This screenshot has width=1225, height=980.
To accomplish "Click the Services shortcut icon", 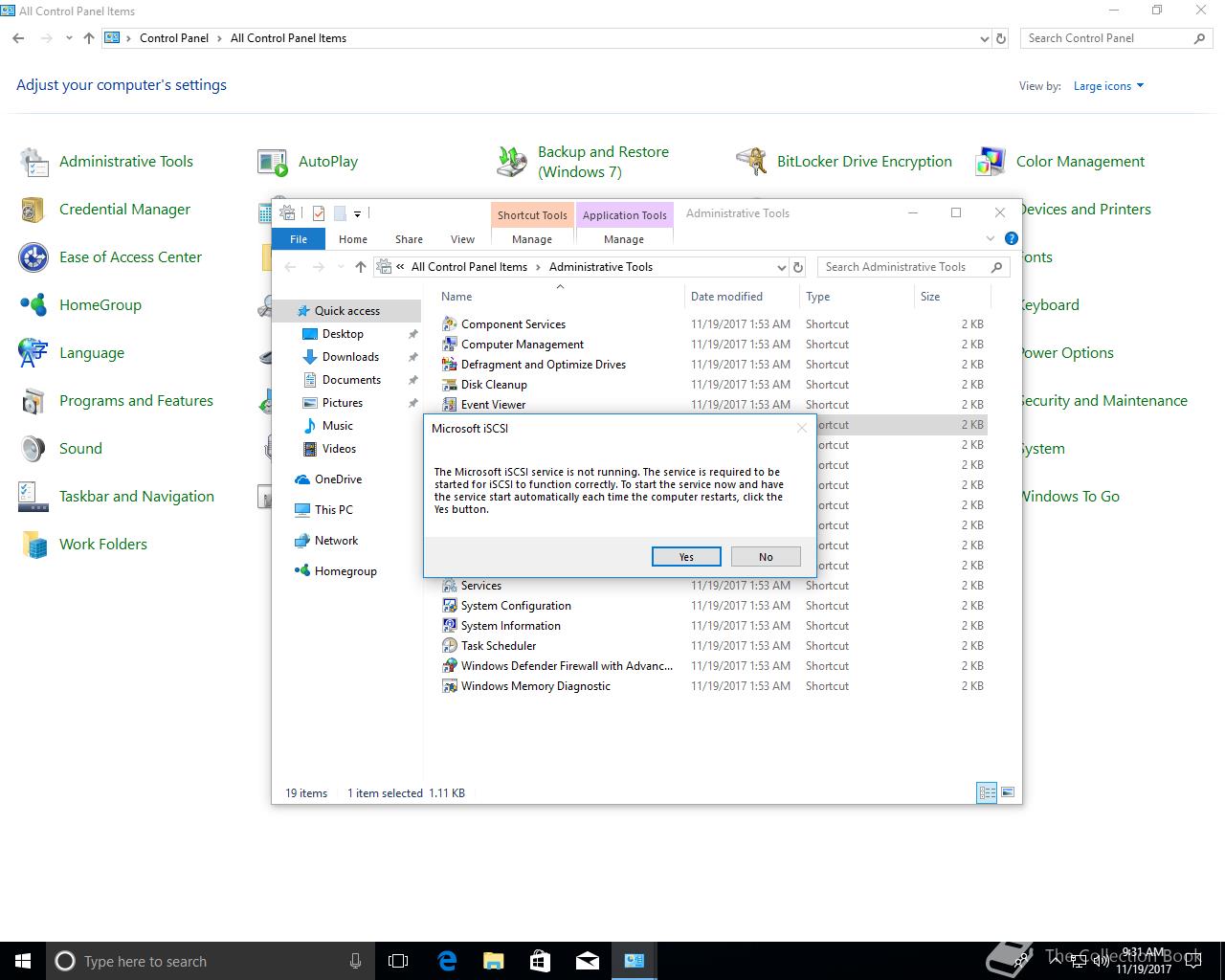I will pos(450,586).
